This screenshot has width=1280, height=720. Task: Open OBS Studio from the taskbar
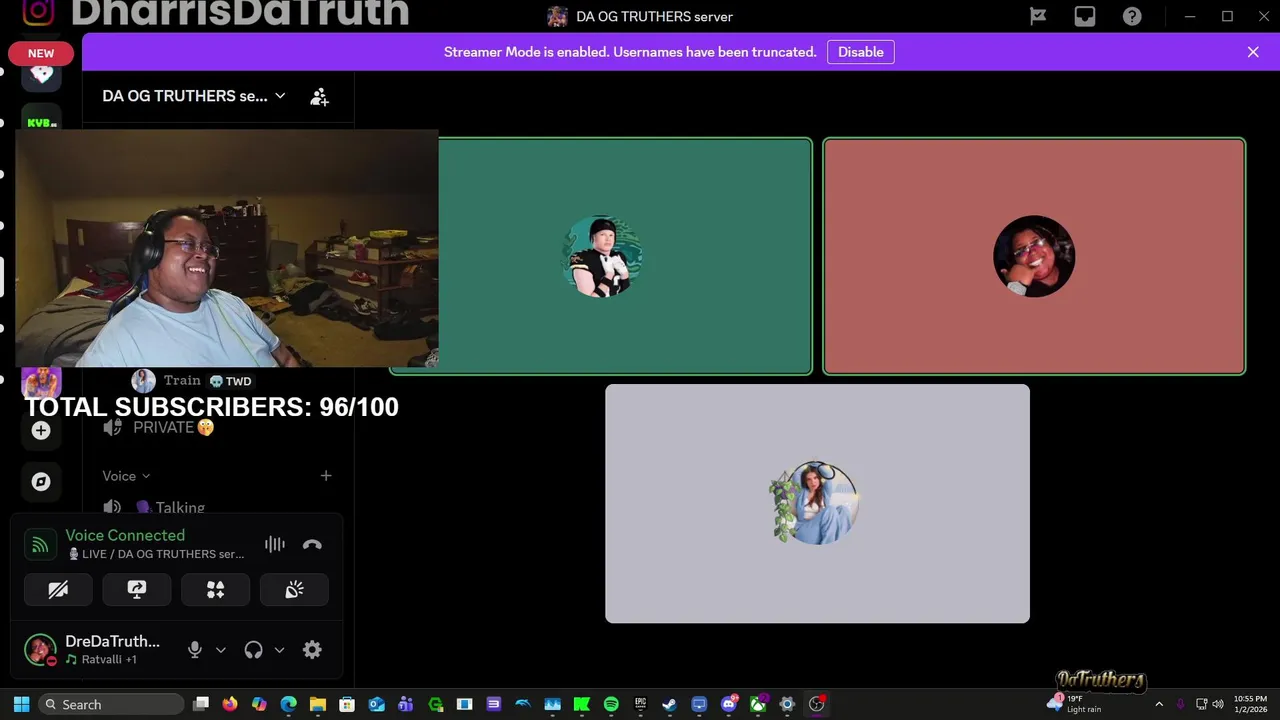816,704
